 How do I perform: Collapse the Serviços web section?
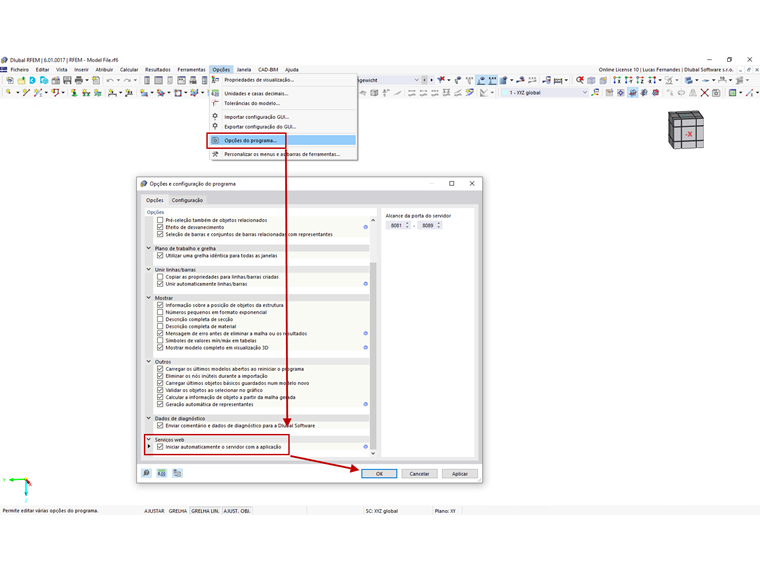pyautogui.click(x=149, y=439)
